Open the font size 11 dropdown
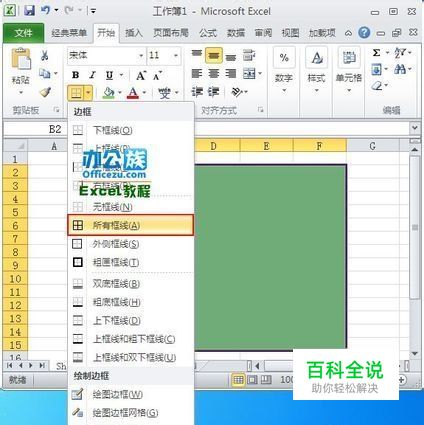424x425 pixels. click(176, 55)
